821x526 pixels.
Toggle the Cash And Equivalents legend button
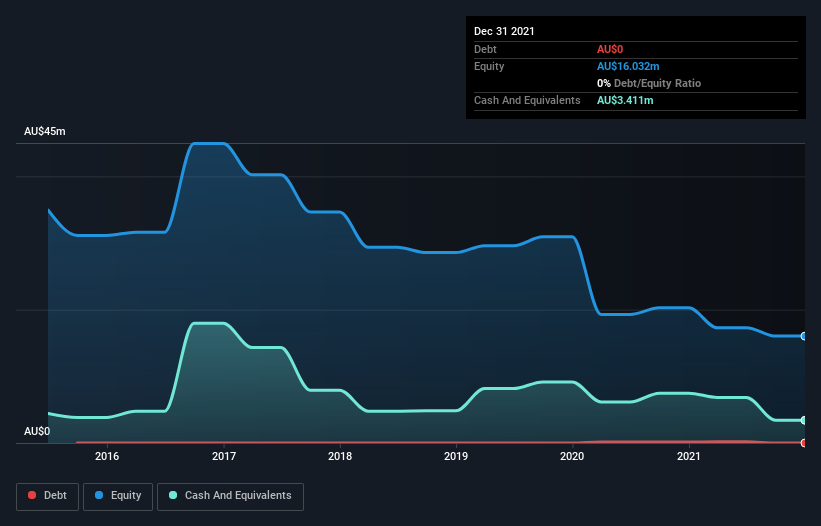230,496
